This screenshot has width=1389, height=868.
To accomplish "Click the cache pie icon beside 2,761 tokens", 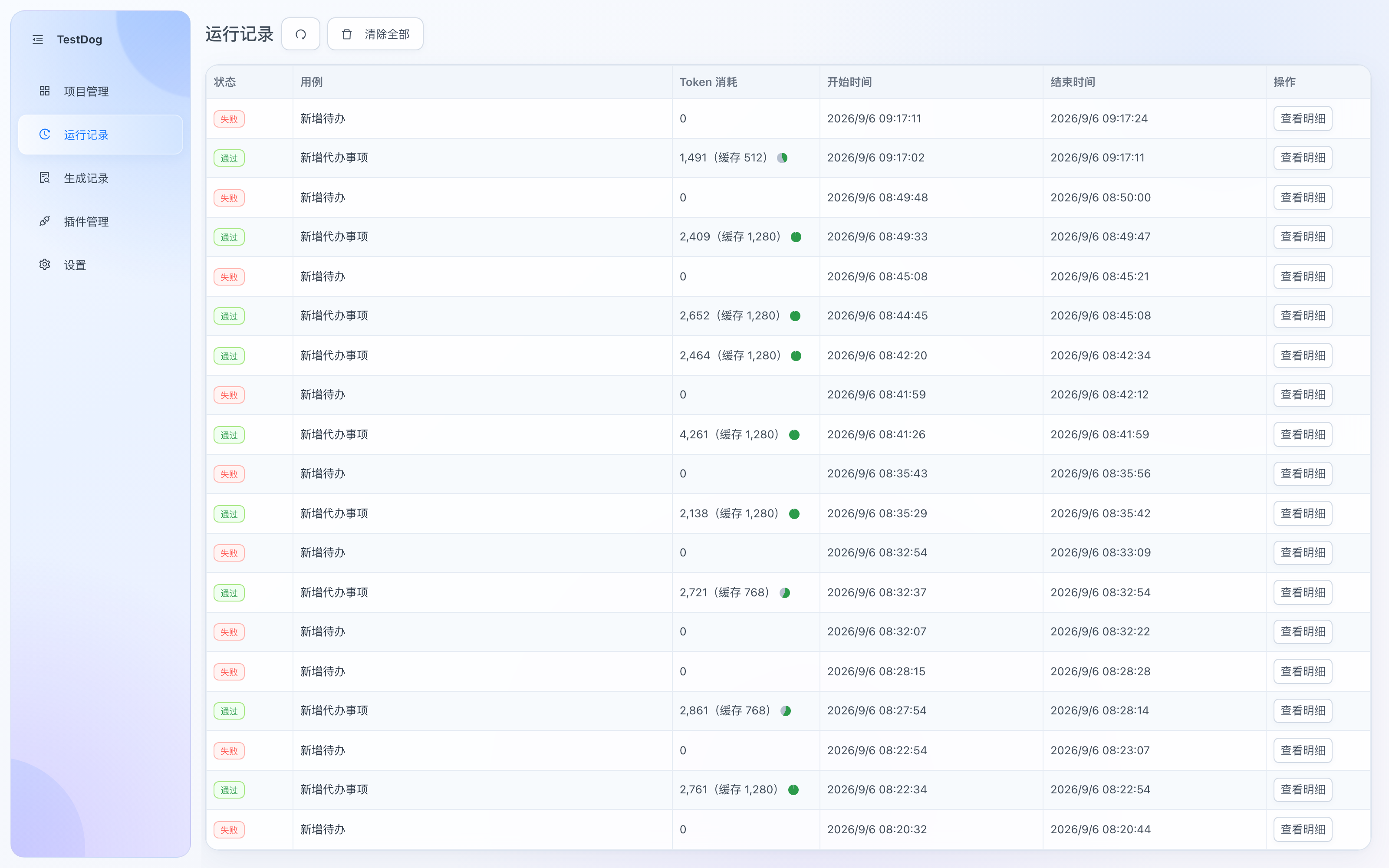I will 794,790.
